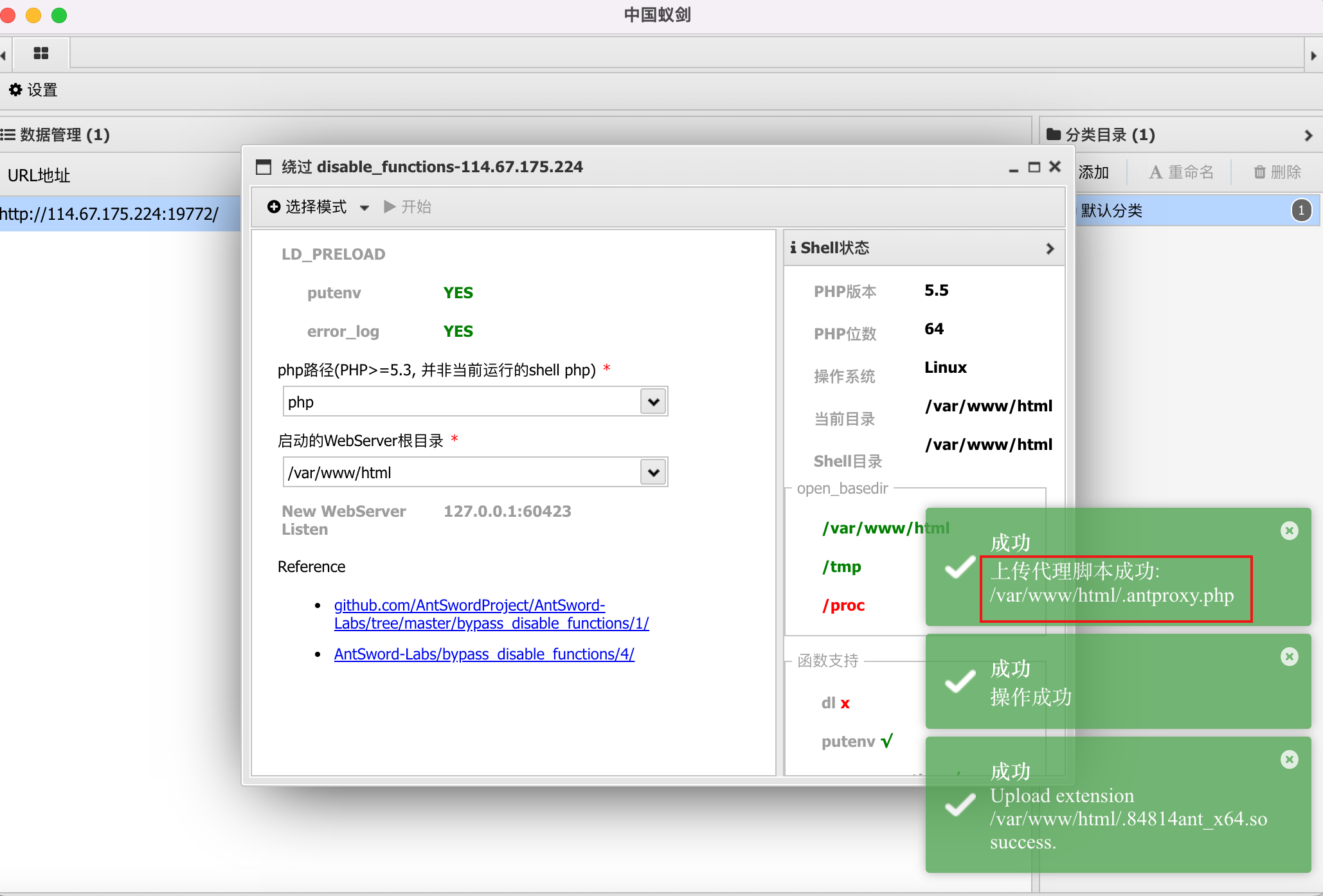Open the settings gear 设置
The height and width of the screenshot is (896, 1323).
pos(16,90)
